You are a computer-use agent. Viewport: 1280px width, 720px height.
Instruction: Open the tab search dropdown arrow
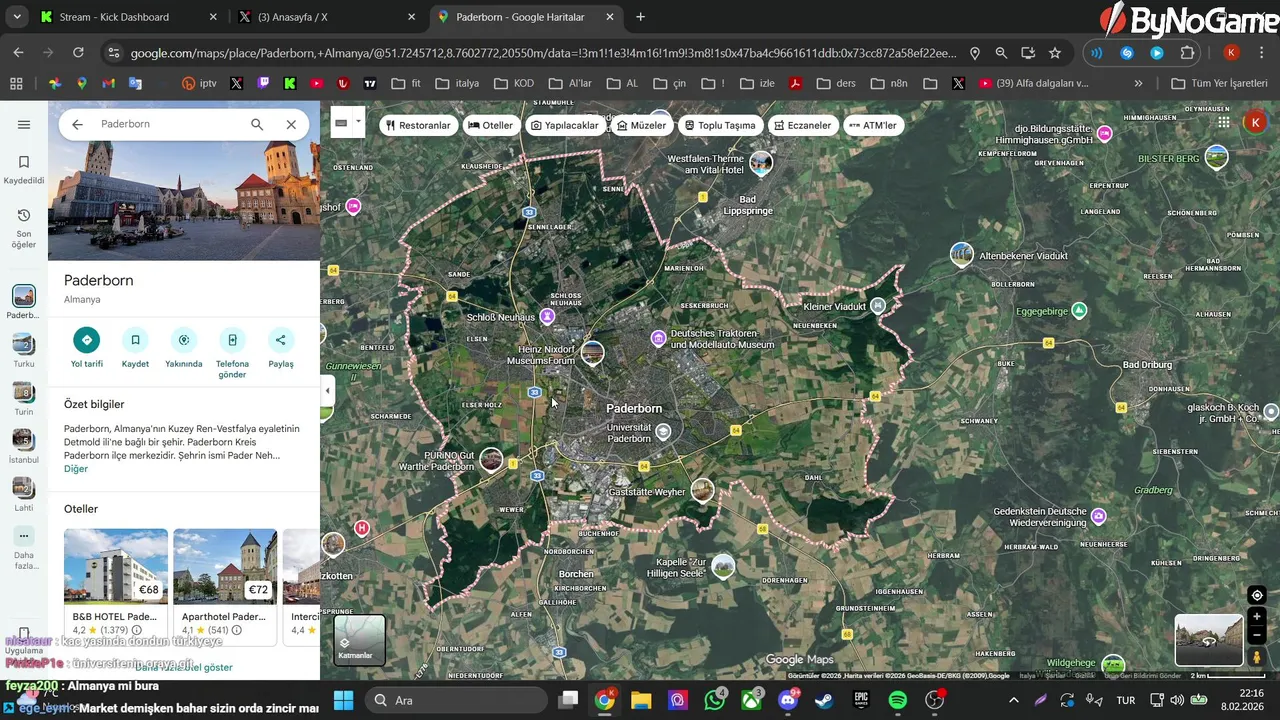pyautogui.click(x=16, y=17)
